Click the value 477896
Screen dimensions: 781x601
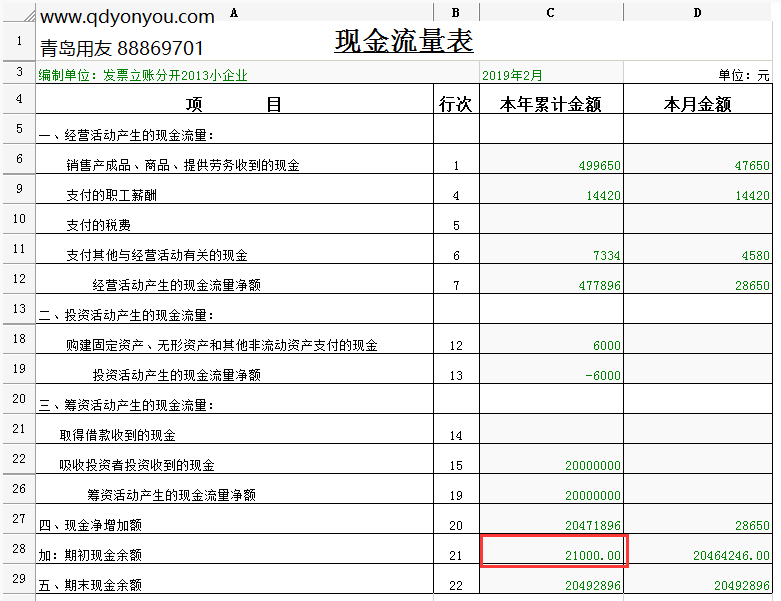(599, 286)
